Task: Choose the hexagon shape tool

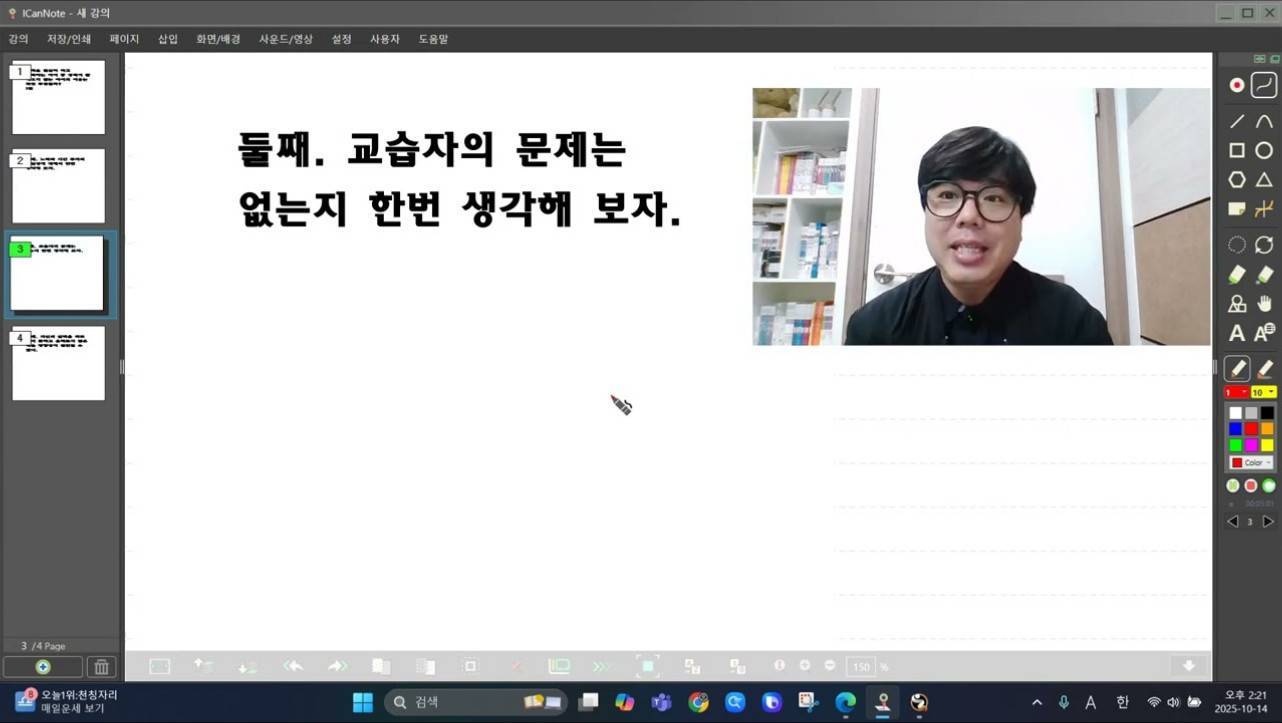Action: pyautogui.click(x=1237, y=180)
